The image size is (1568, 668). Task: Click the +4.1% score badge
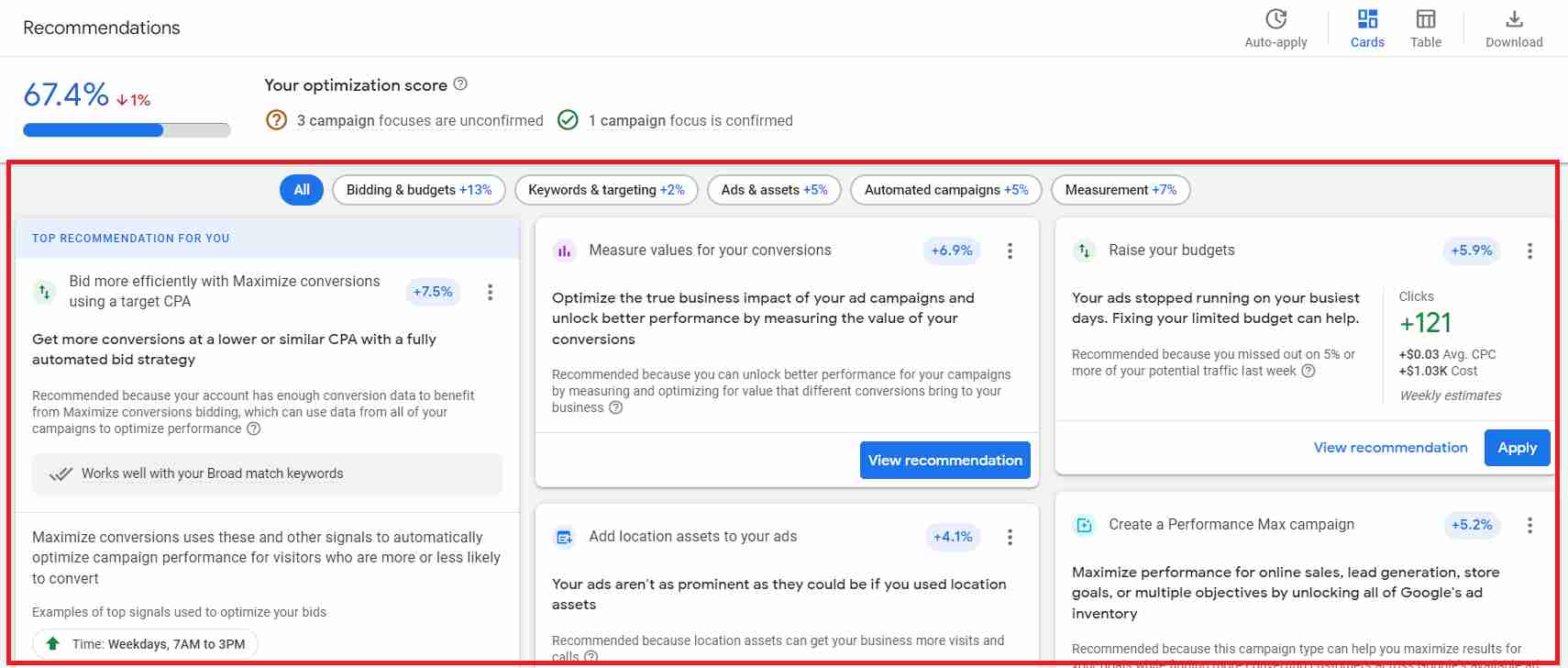953,537
